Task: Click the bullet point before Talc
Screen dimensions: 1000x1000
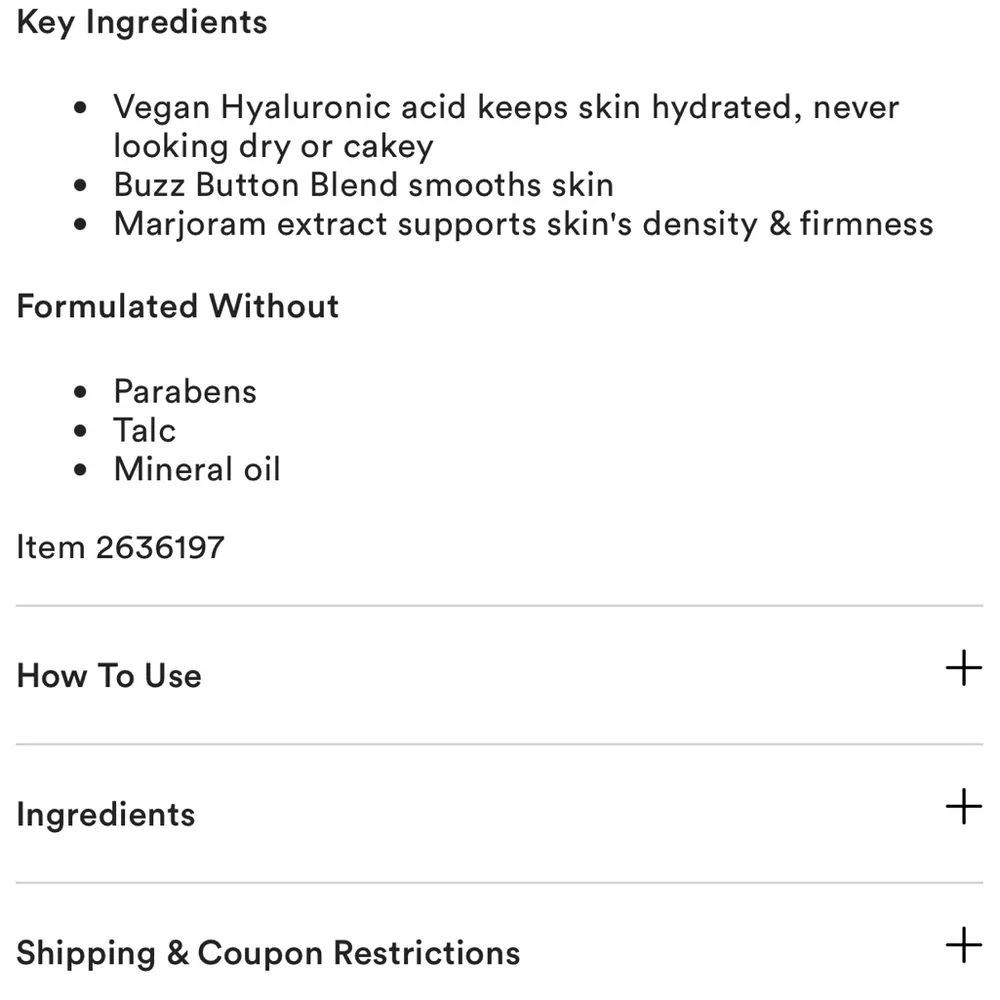Action: point(80,431)
